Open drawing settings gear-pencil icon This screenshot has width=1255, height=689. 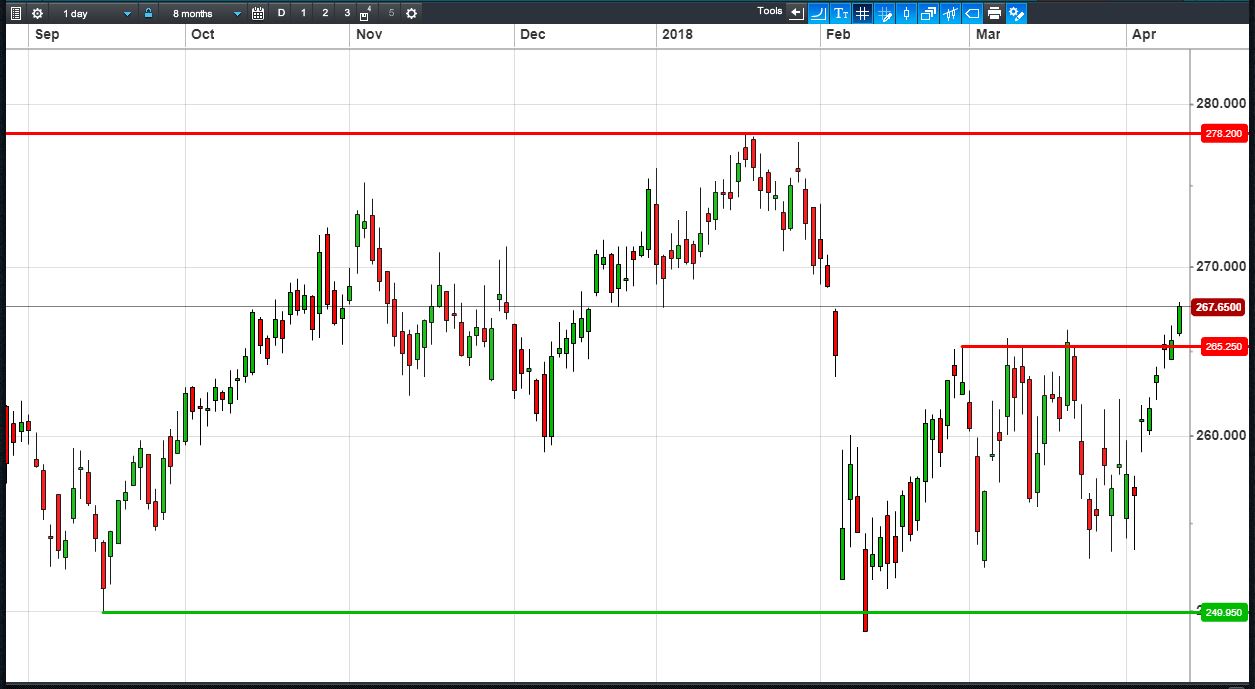pyautogui.click(x=1016, y=13)
